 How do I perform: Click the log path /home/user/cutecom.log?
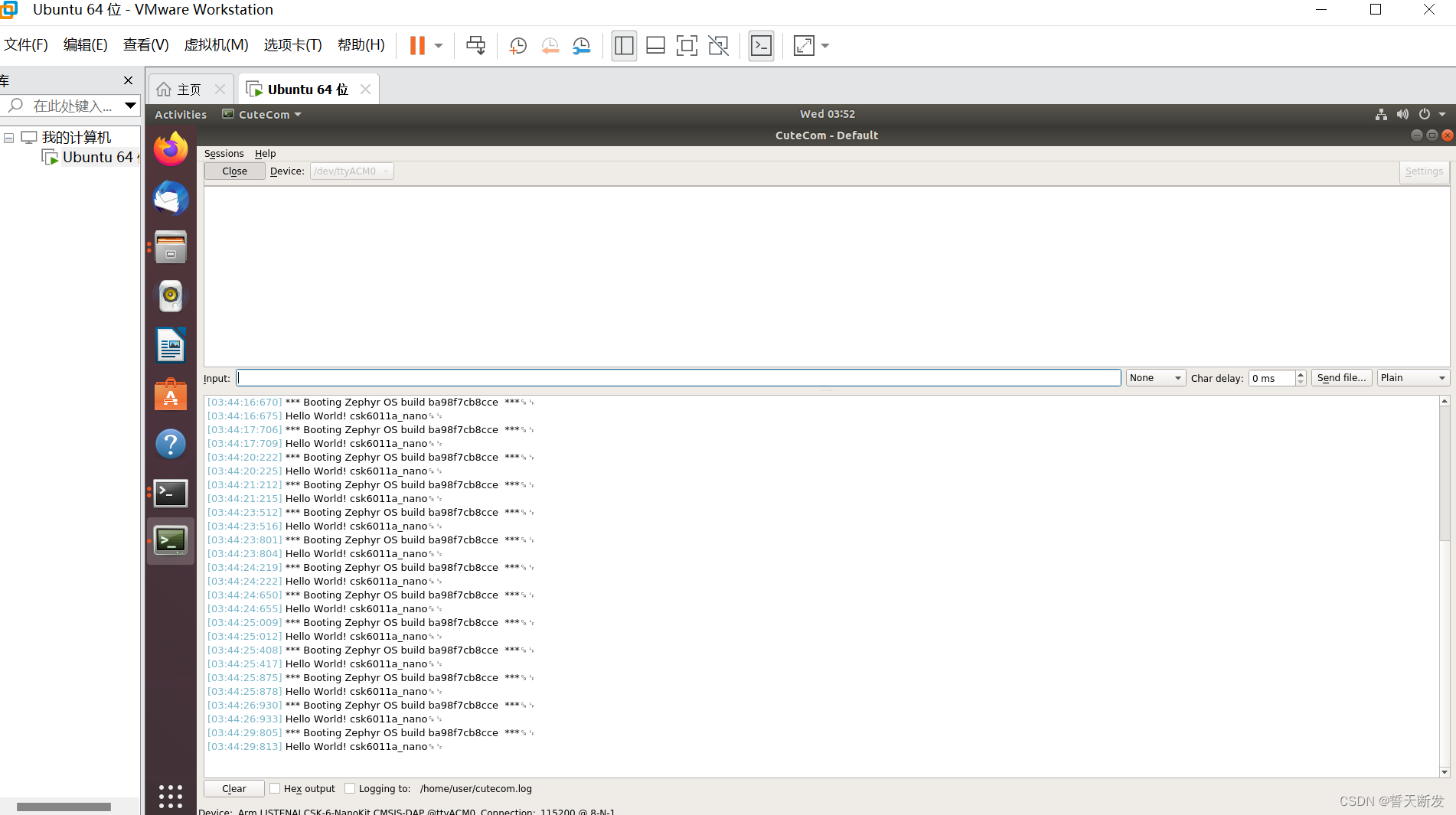(475, 789)
